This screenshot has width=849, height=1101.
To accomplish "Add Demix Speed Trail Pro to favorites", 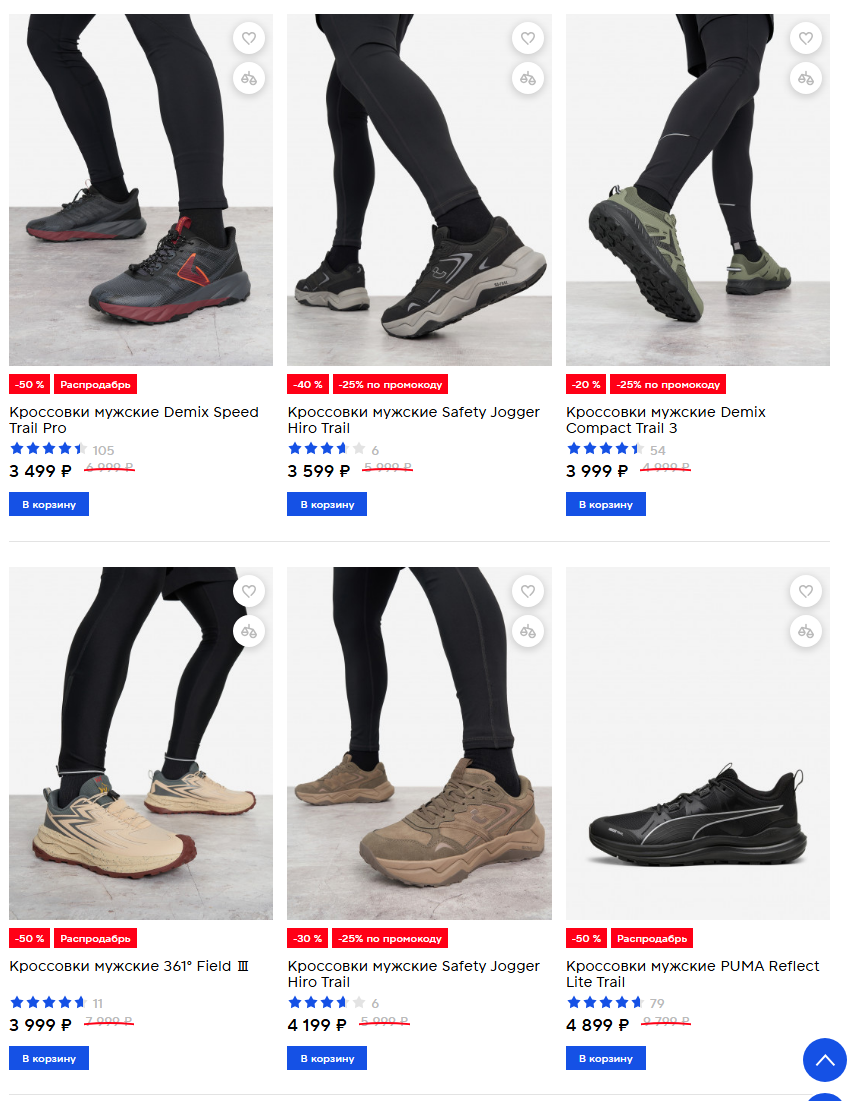I will (x=249, y=38).
